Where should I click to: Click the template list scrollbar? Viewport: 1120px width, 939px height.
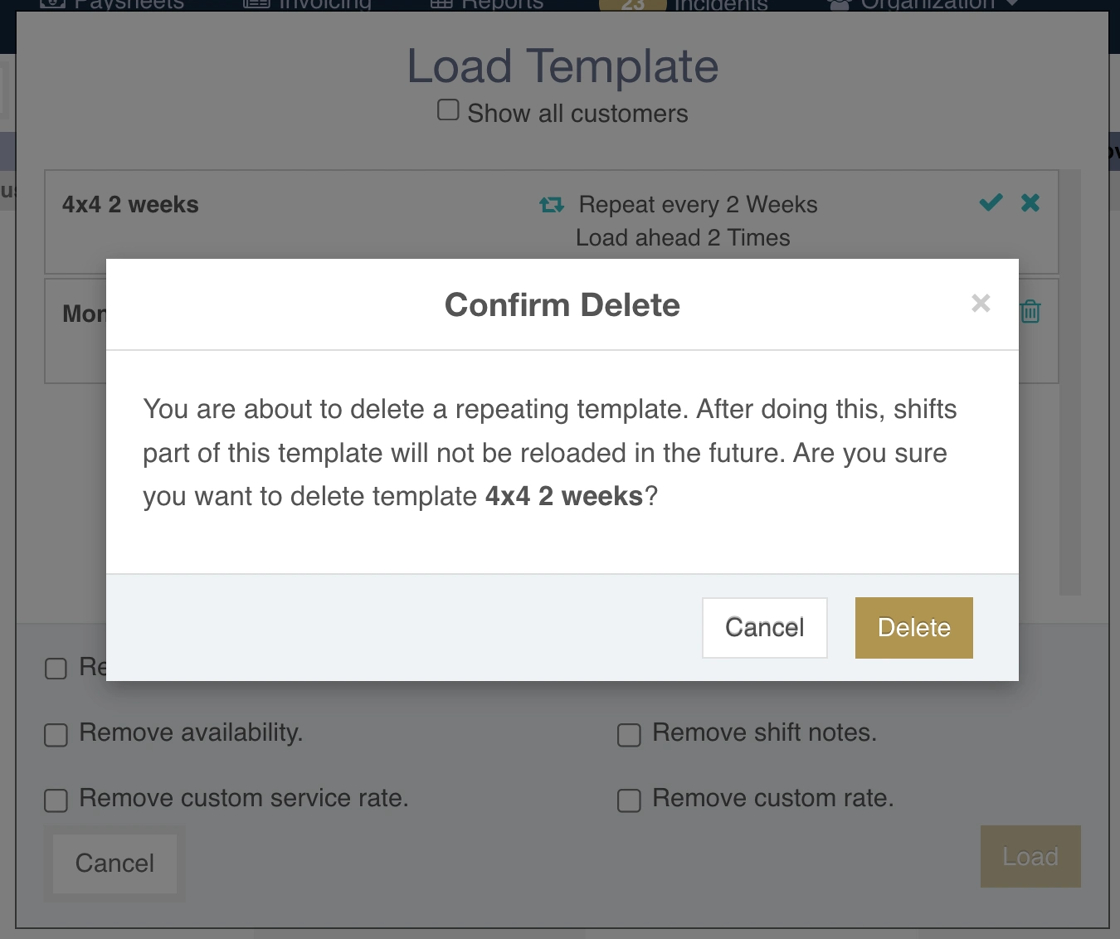pos(1070,400)
